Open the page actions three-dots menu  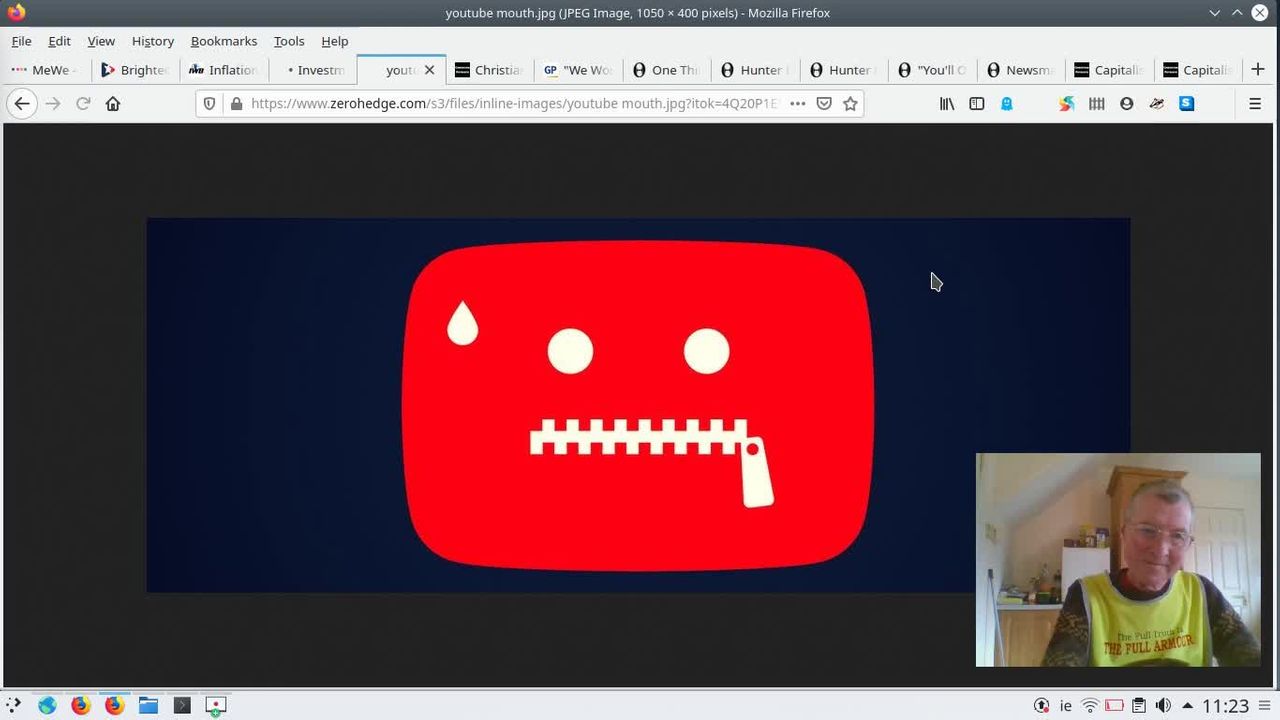[x=797, y=104]
